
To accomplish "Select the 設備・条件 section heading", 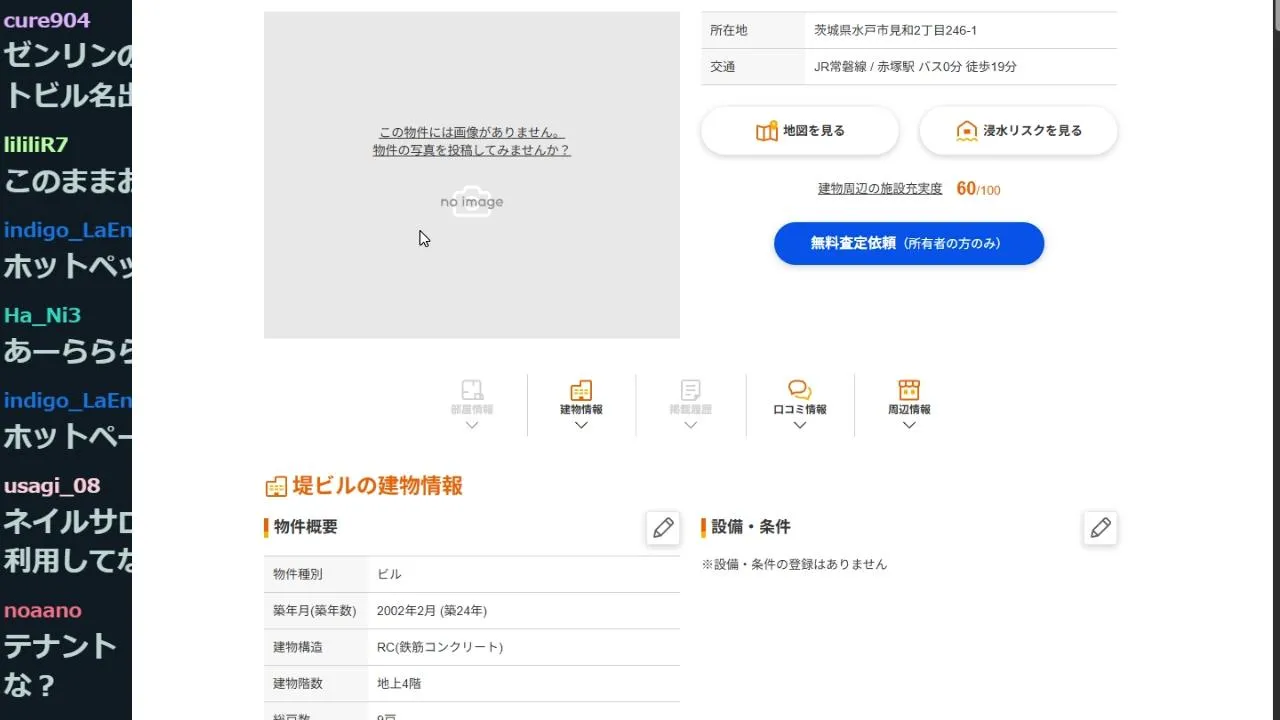I will (751, 527).
